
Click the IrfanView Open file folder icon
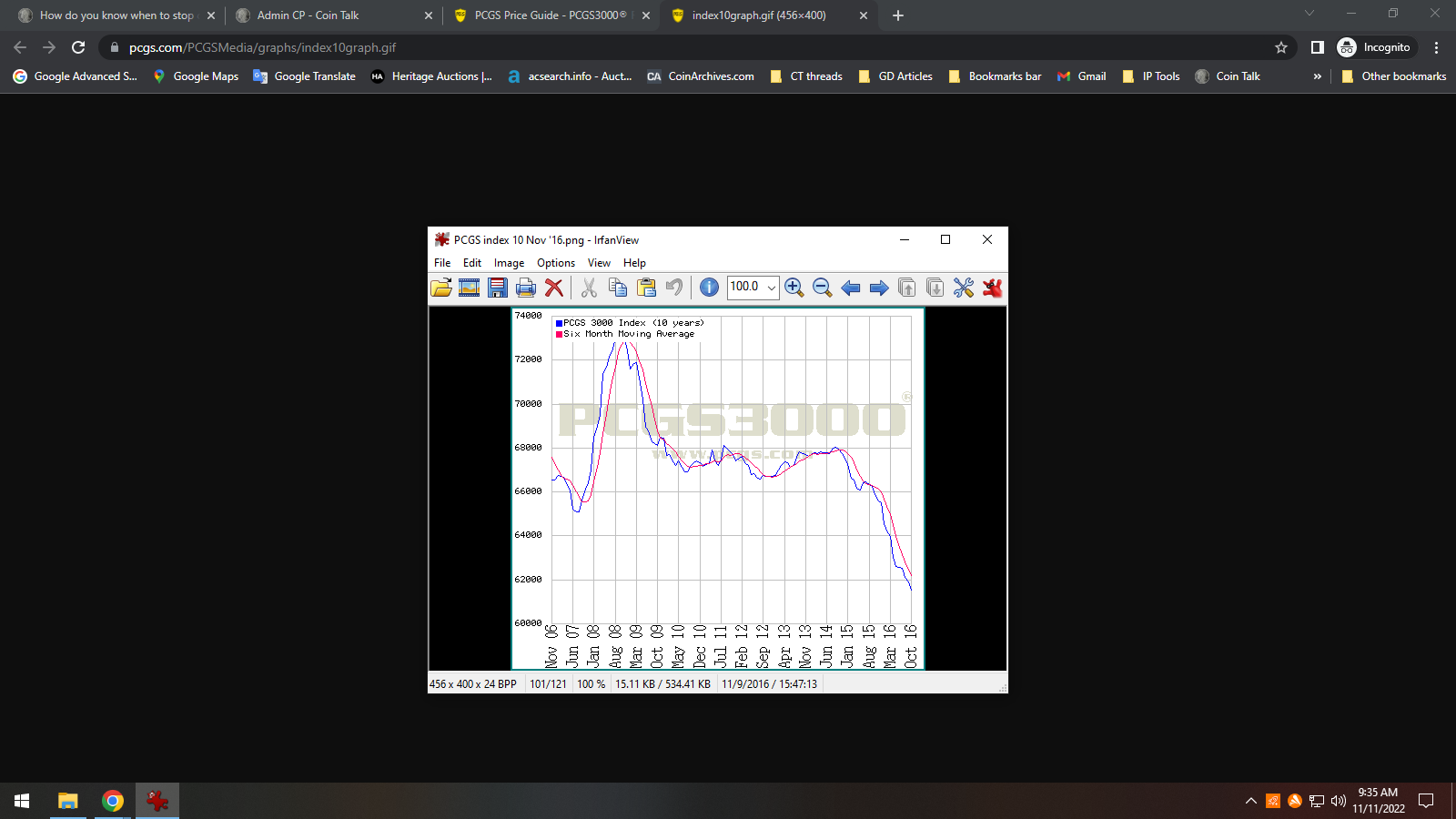click(441, 288)
